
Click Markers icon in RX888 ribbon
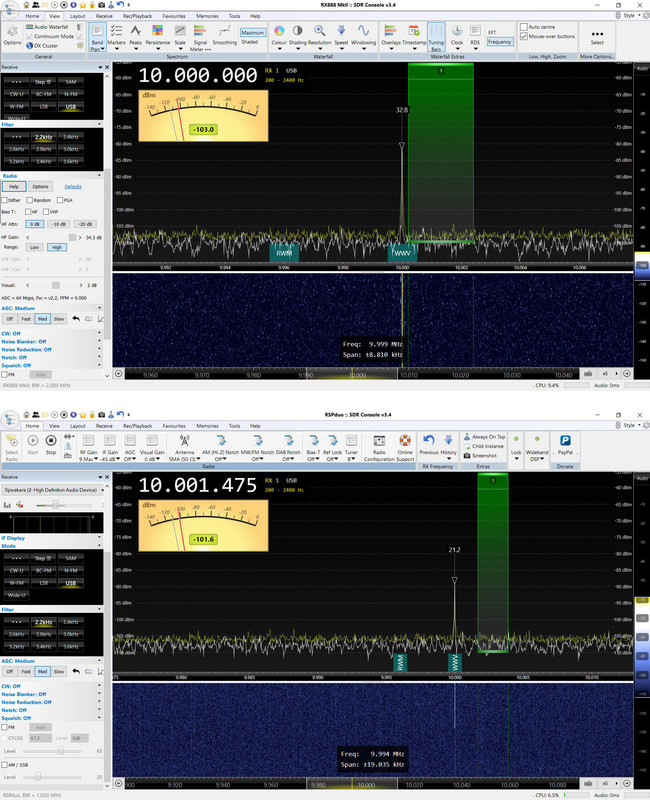(x=116, y=37)
